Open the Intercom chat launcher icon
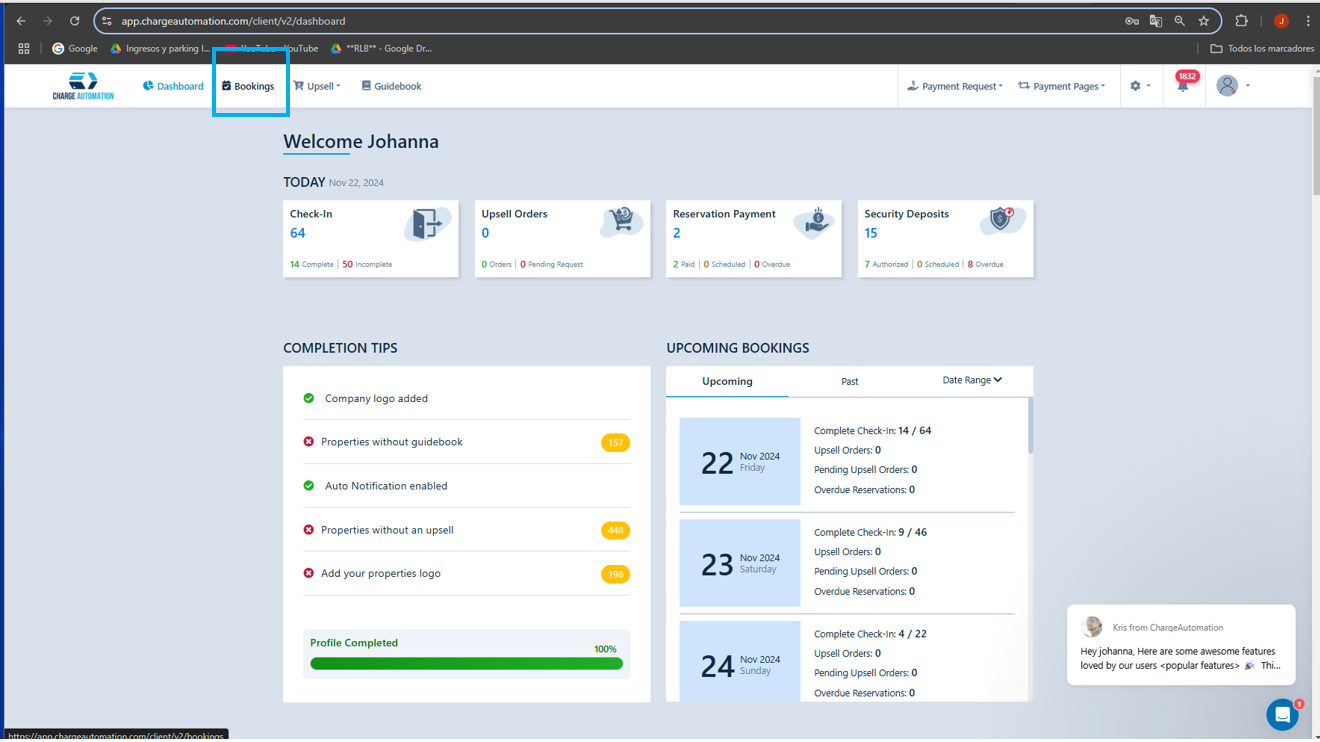 click(1282, 714)
